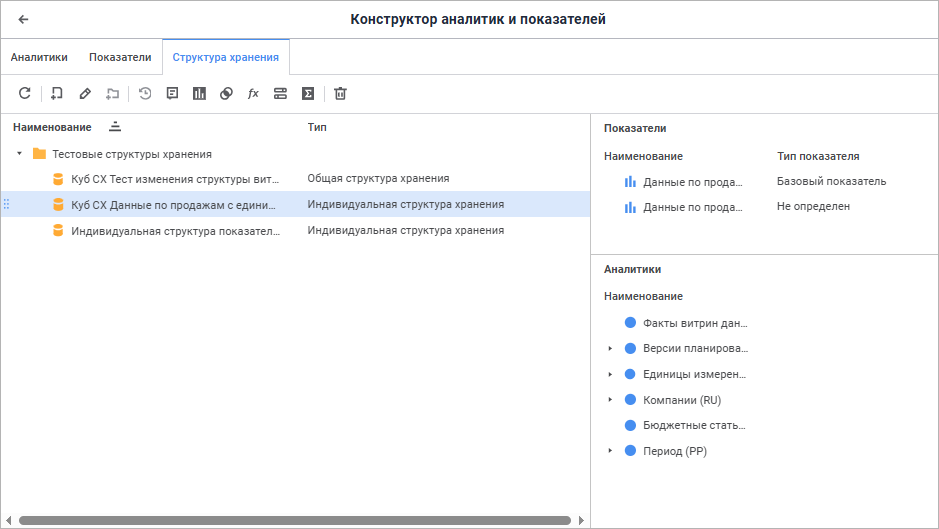Expand the Период (РР) node

click(610, 451)
